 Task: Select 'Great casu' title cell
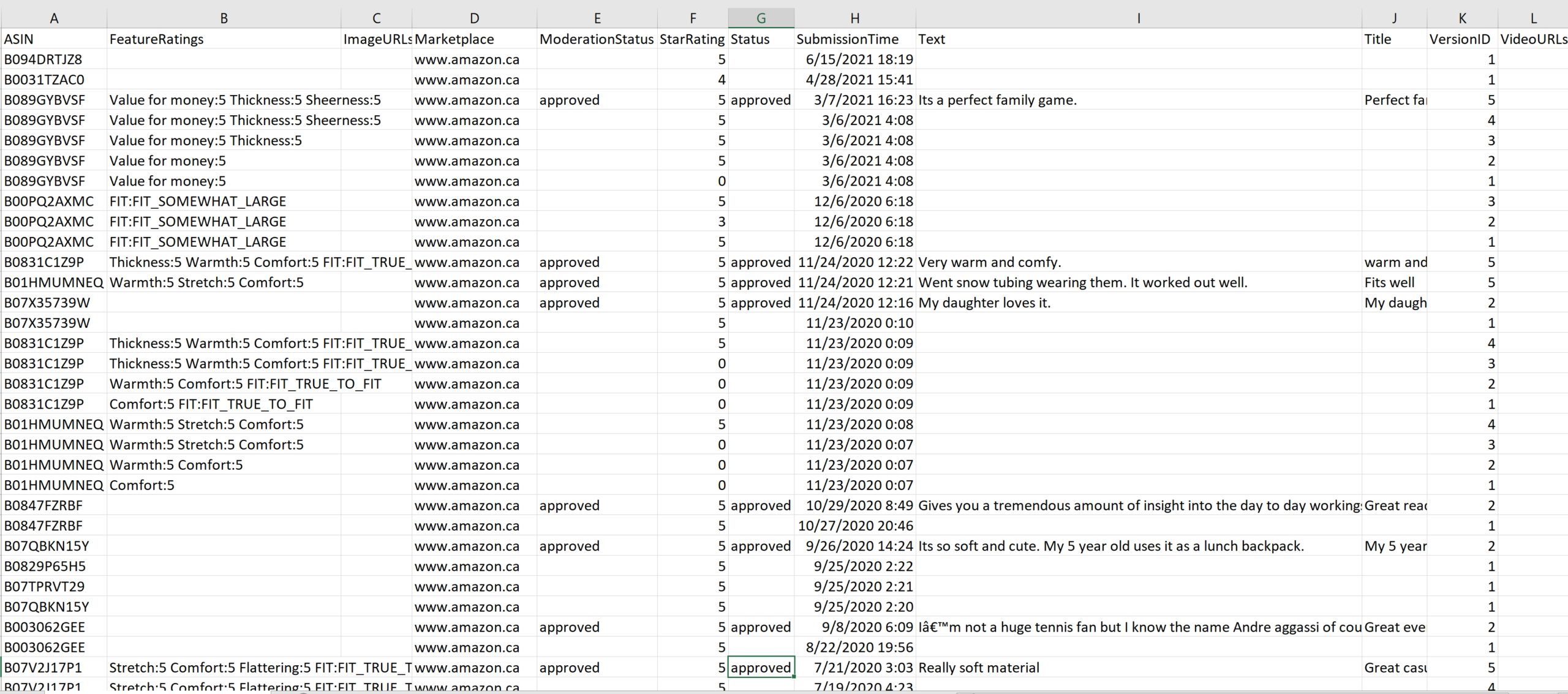pos(1395,668)
